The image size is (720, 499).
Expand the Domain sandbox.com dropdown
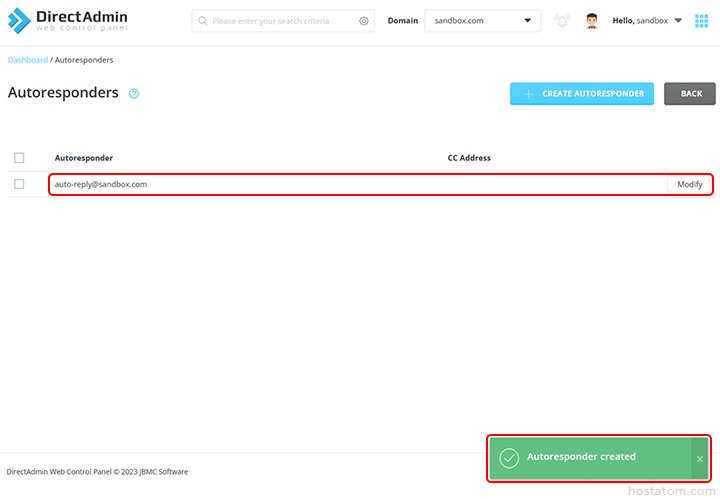(483, 21)
